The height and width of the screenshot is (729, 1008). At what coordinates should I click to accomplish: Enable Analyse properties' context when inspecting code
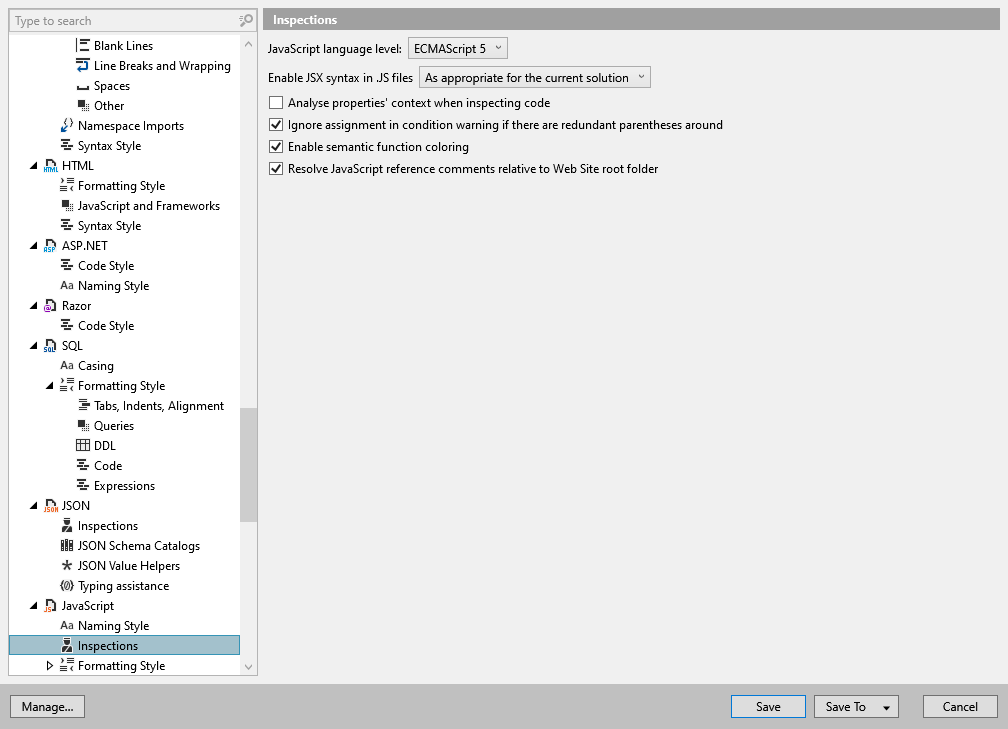coord(276,103)
